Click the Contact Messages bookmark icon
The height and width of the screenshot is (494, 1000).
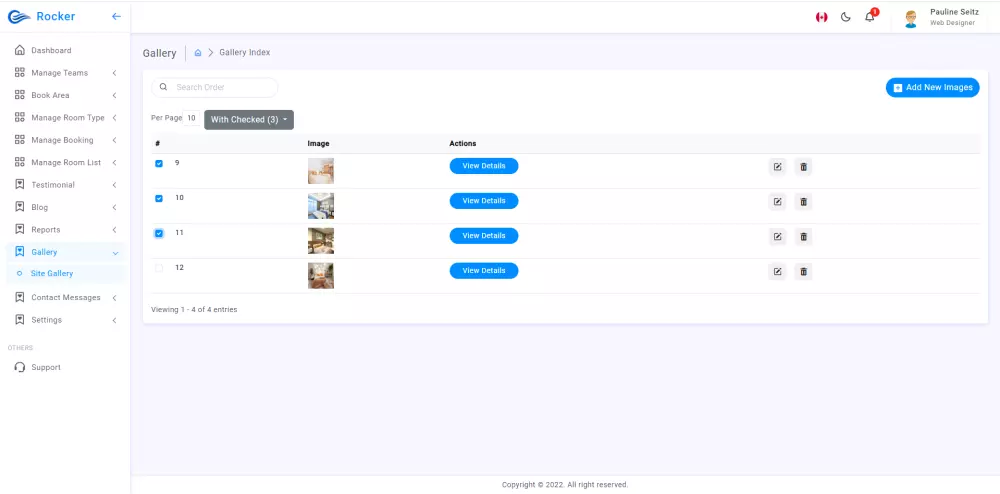click(x=20, y=297)
